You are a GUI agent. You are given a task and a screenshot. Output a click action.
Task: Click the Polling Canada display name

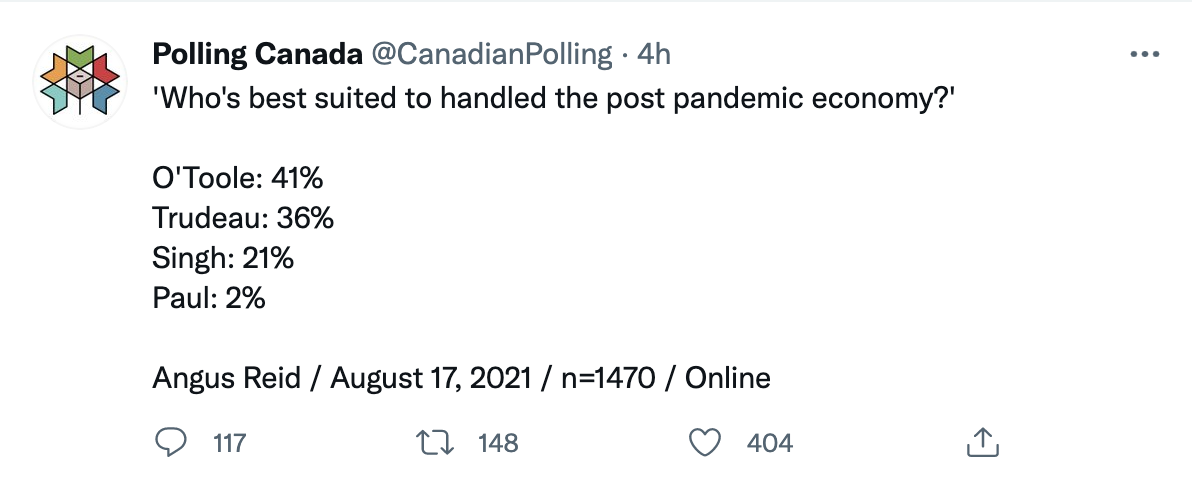click(x=258, y=54)
